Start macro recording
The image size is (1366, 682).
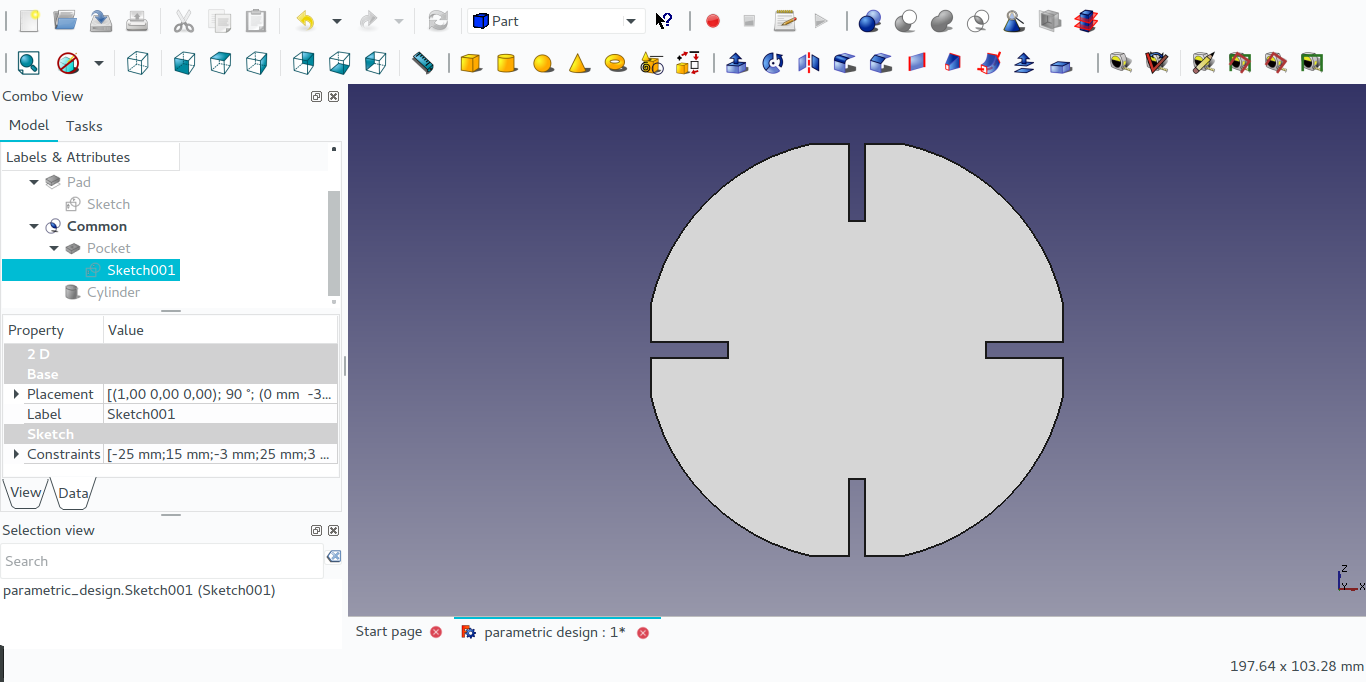pyautogui.click(x=712, y=20)
